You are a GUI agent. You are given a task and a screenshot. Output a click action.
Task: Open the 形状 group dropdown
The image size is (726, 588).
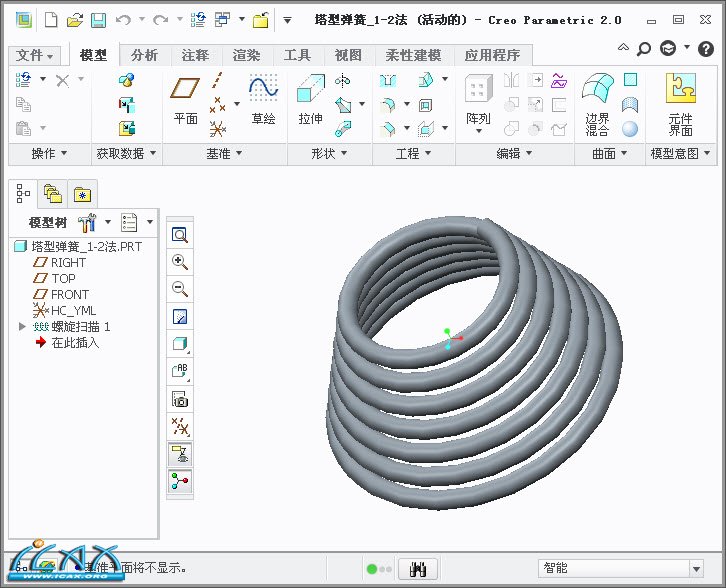pyautogui.click(x=329, y=153)
